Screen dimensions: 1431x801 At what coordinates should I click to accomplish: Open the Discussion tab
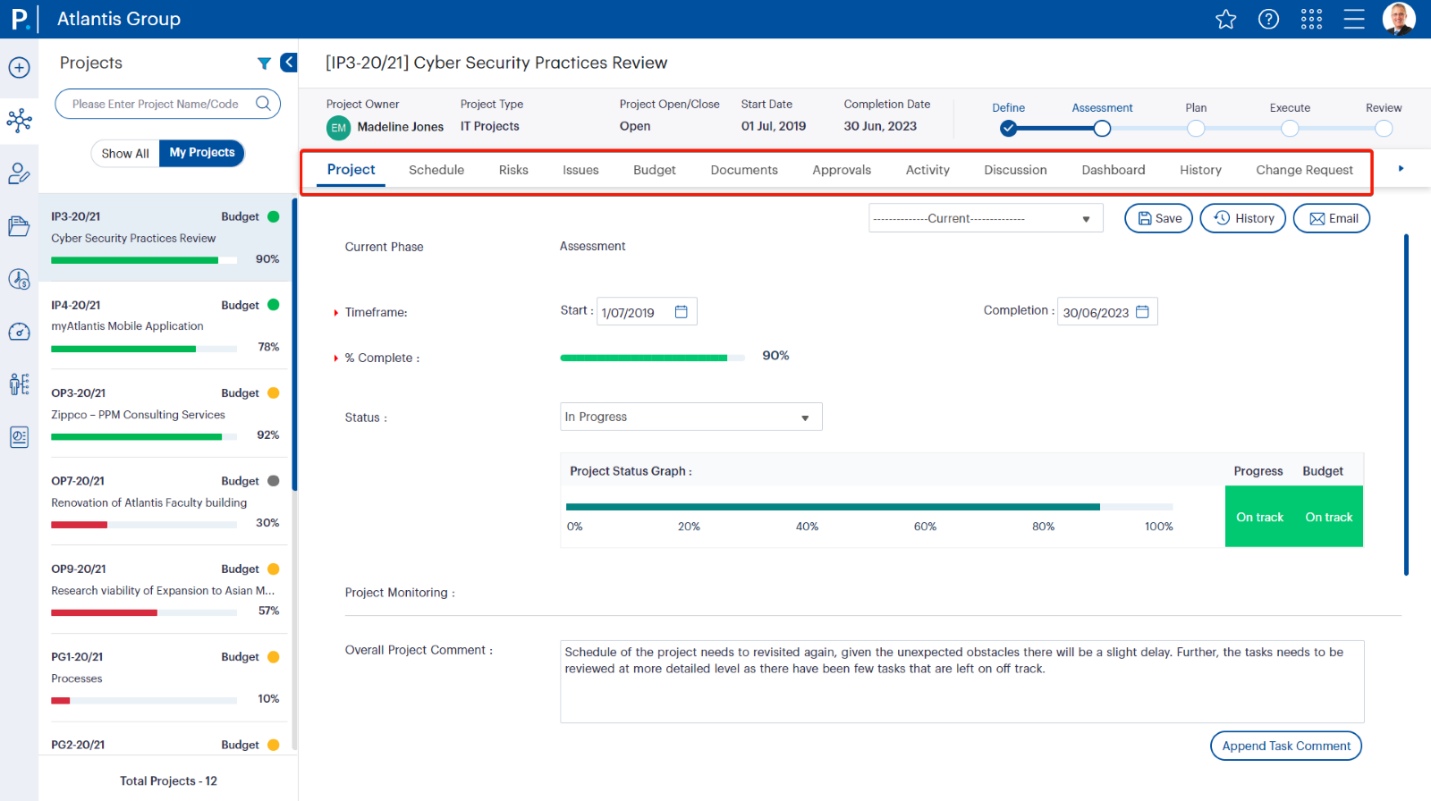point(1016,170)
